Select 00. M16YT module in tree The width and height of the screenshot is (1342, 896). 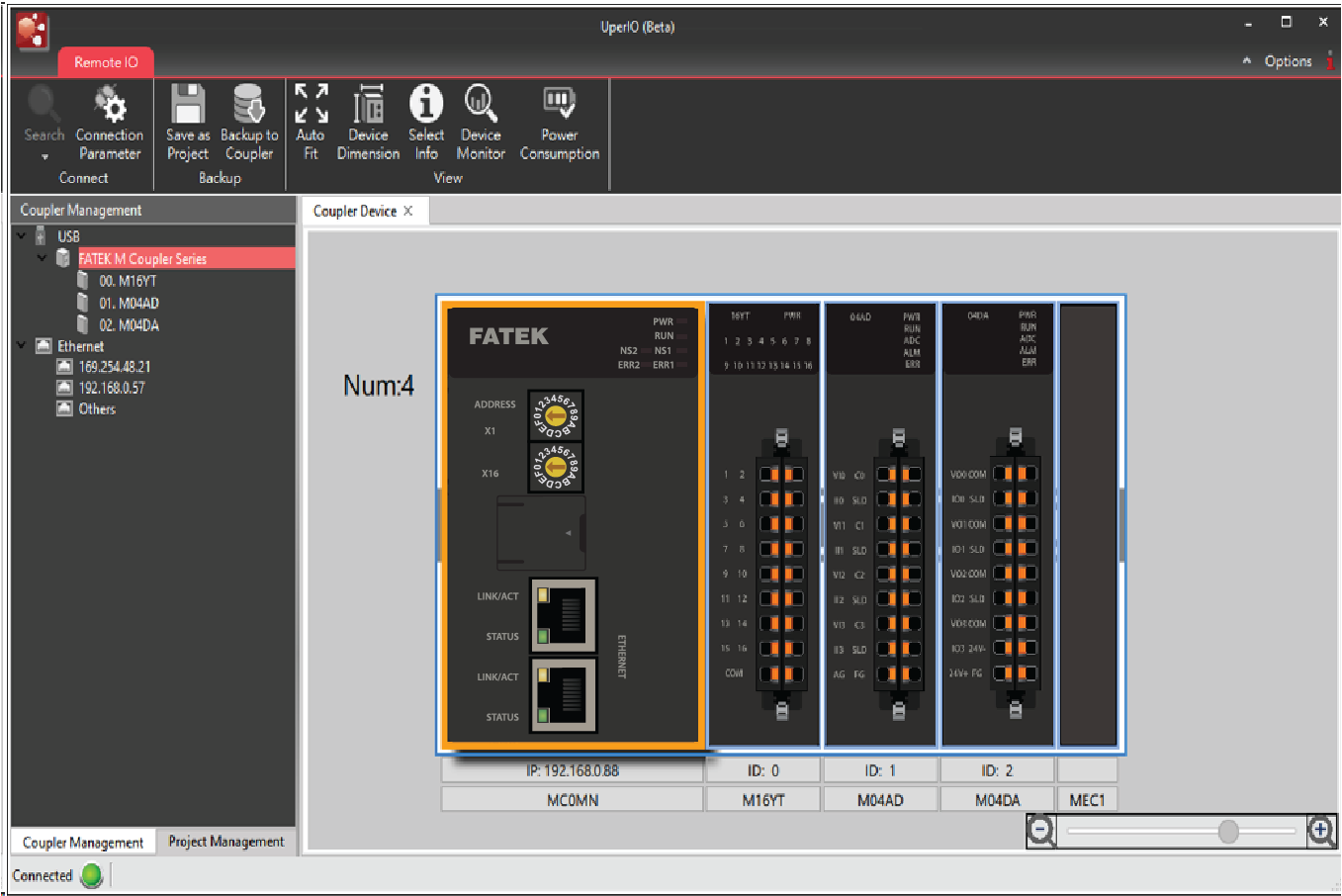point(128,281)
